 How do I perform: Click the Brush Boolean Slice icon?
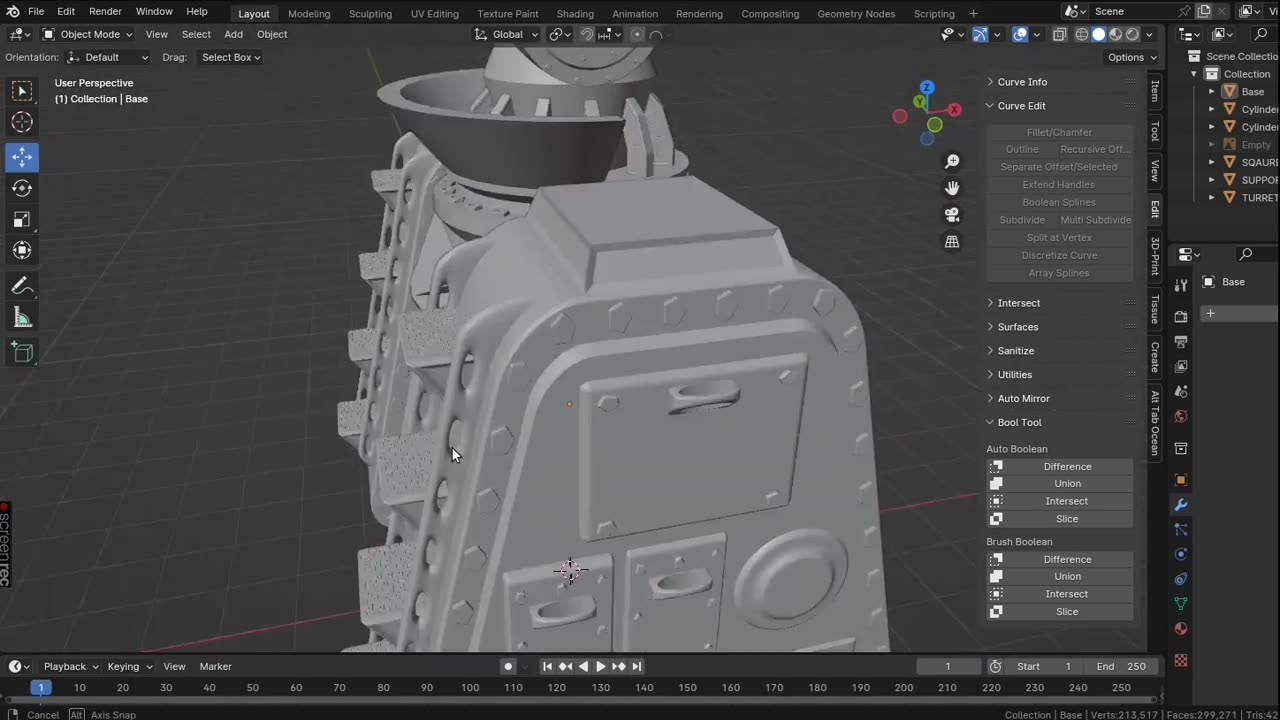(996, 612)
